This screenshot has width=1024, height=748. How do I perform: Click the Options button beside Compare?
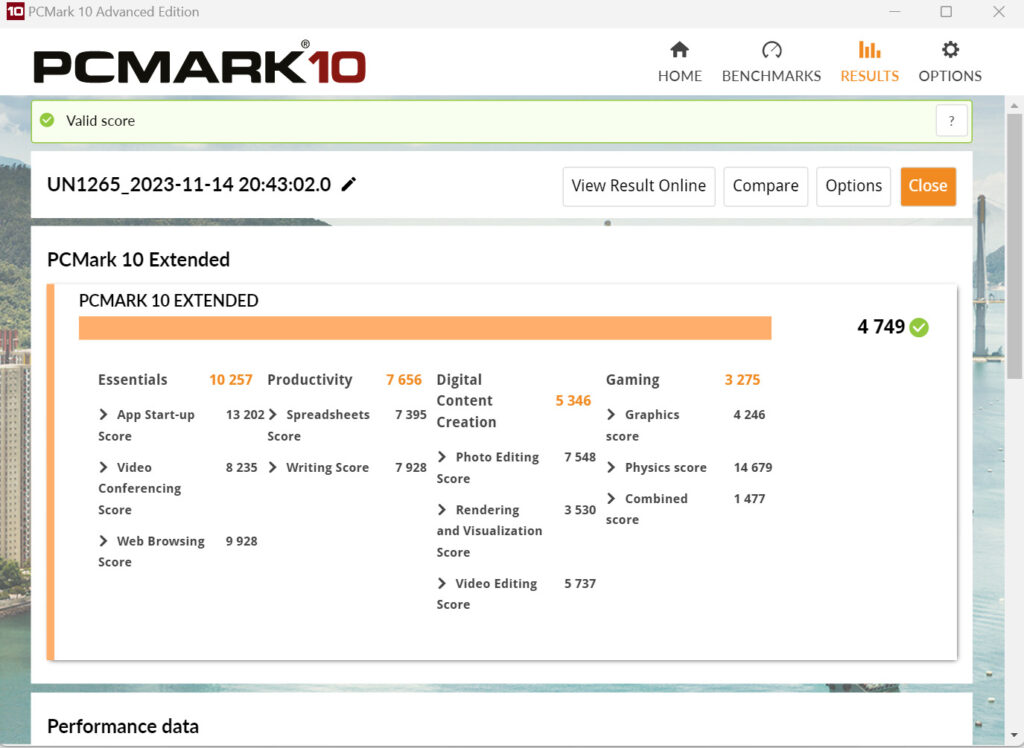[854, 186]
